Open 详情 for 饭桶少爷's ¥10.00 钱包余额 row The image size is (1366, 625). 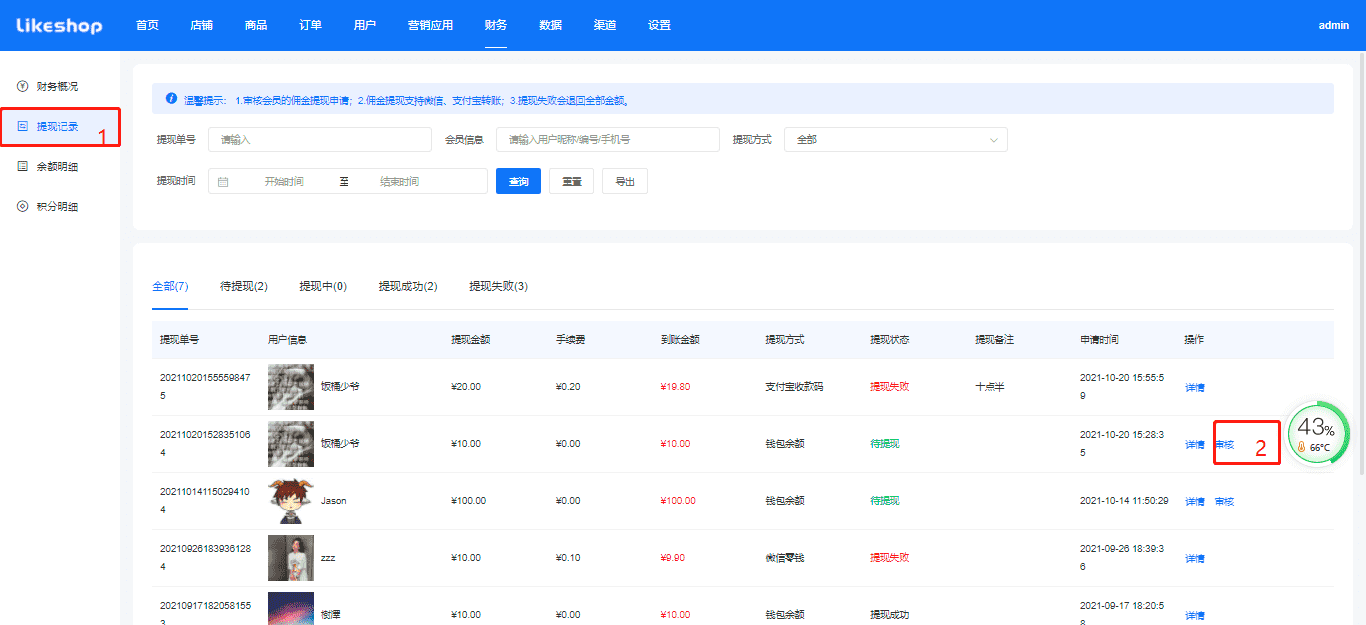point(1195,444)
